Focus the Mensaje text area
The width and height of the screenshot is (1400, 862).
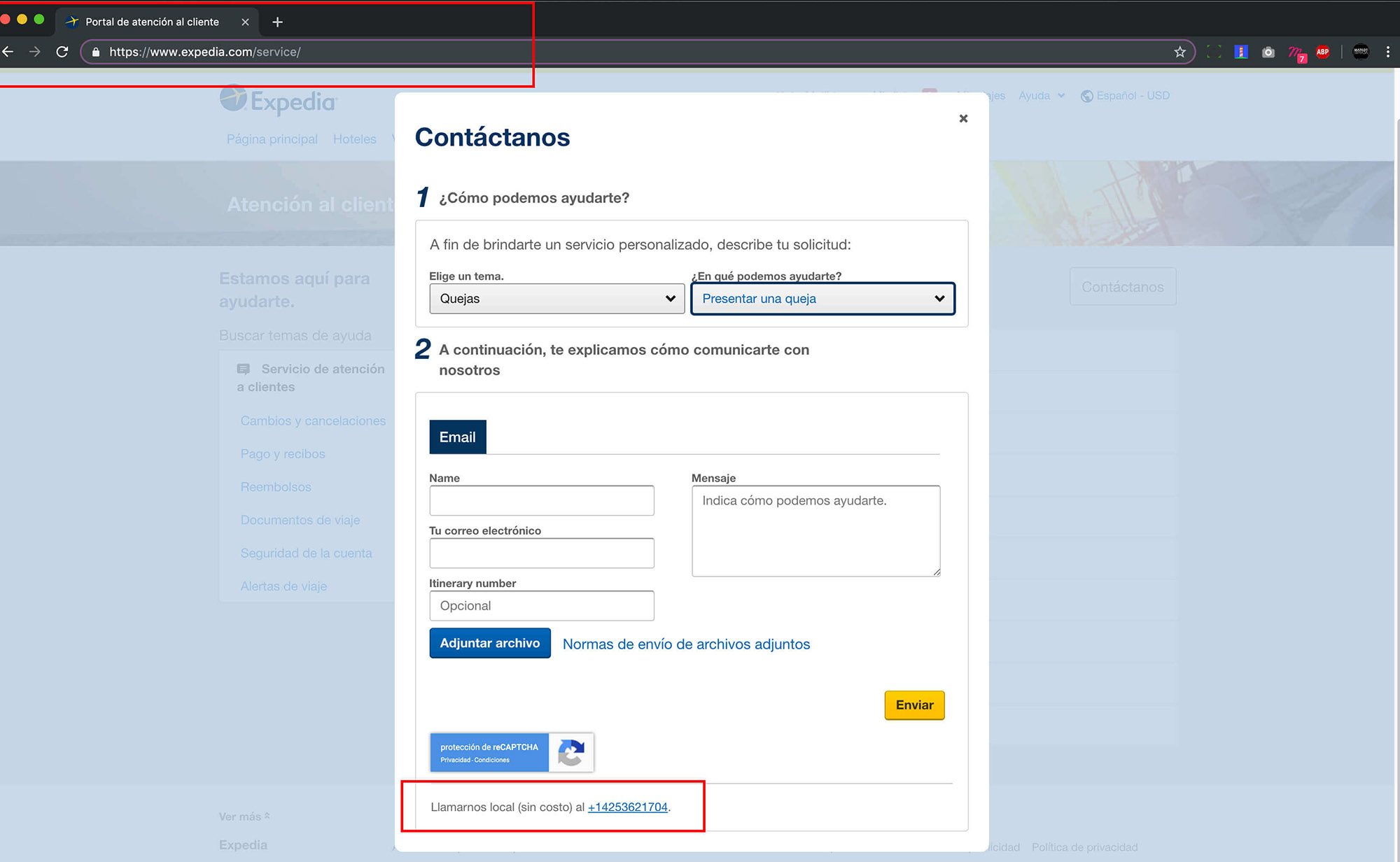pyautogui.click(x=815, y=531)
